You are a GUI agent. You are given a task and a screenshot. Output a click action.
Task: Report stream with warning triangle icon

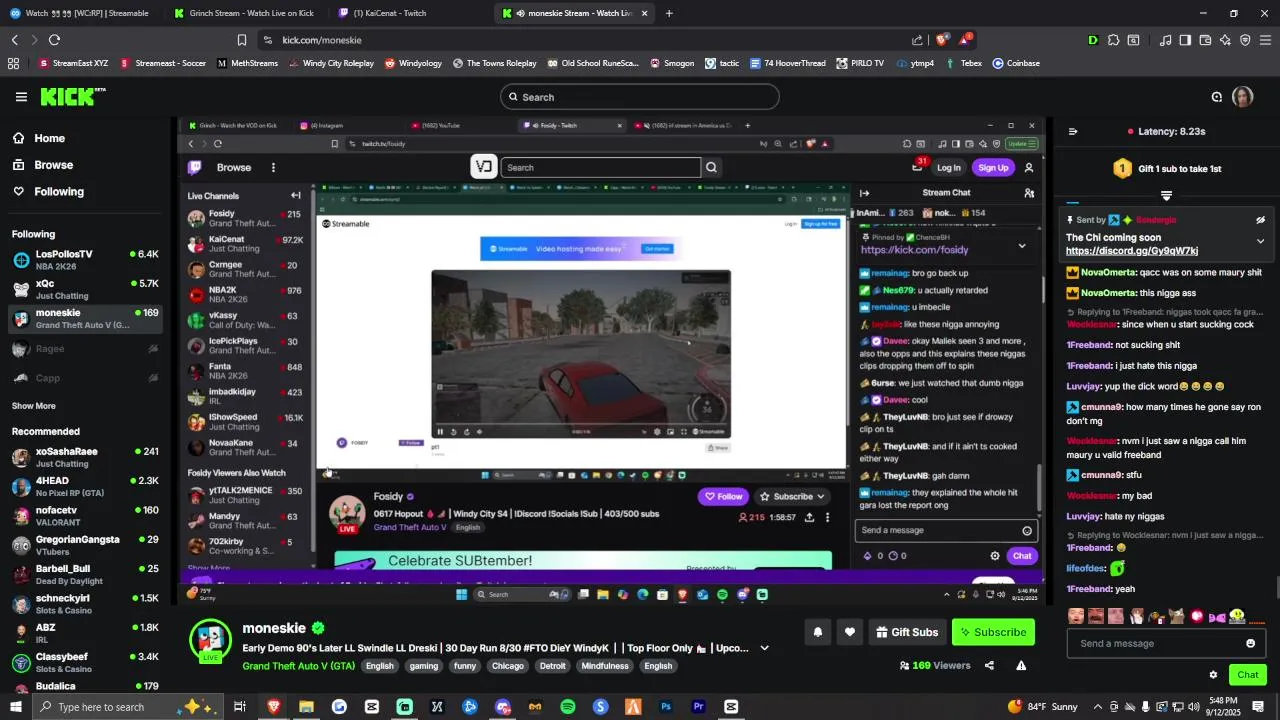(x=1021, y=665)
